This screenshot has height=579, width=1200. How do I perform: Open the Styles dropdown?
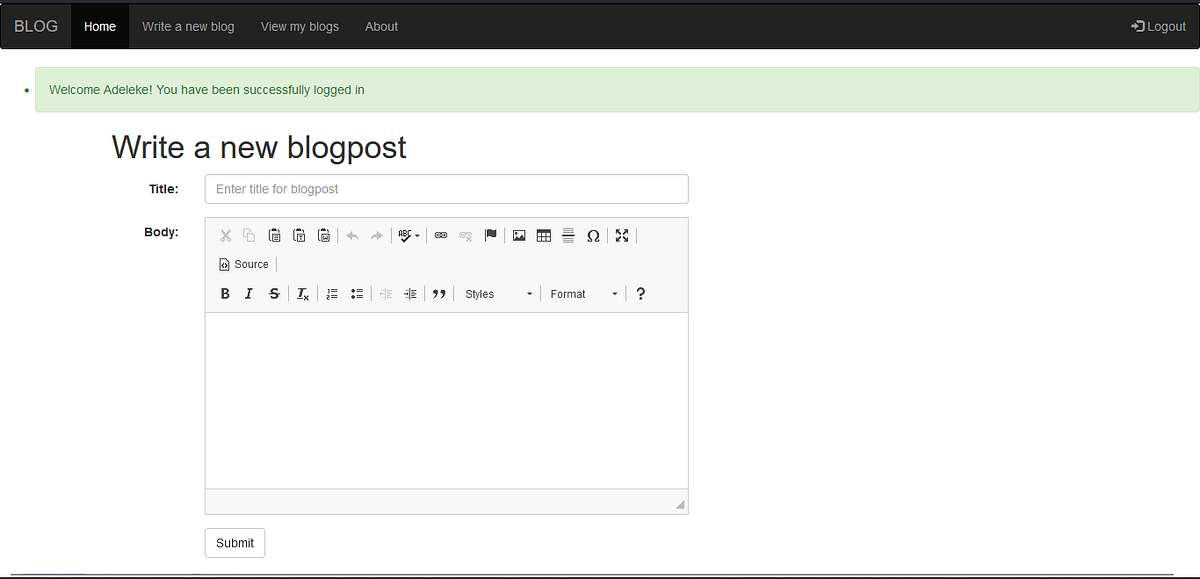pyautogui.click(x=490, y=293)
